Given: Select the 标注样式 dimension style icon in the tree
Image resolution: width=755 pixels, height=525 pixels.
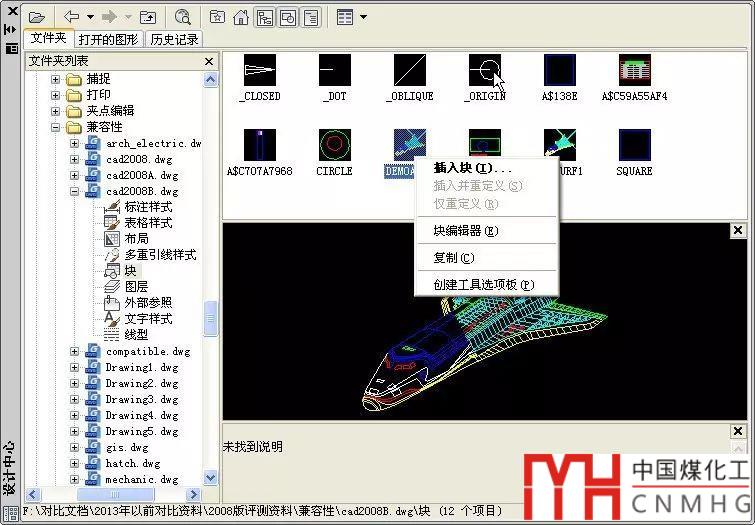Looking at the screenshot, I should [113, 207].
